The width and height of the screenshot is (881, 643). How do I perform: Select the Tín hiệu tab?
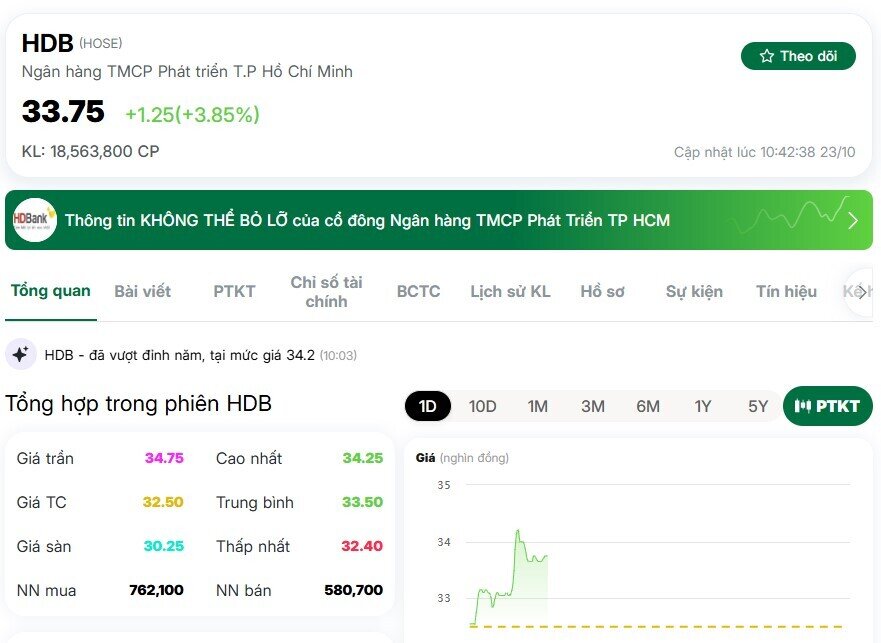[x=786, y=292]
